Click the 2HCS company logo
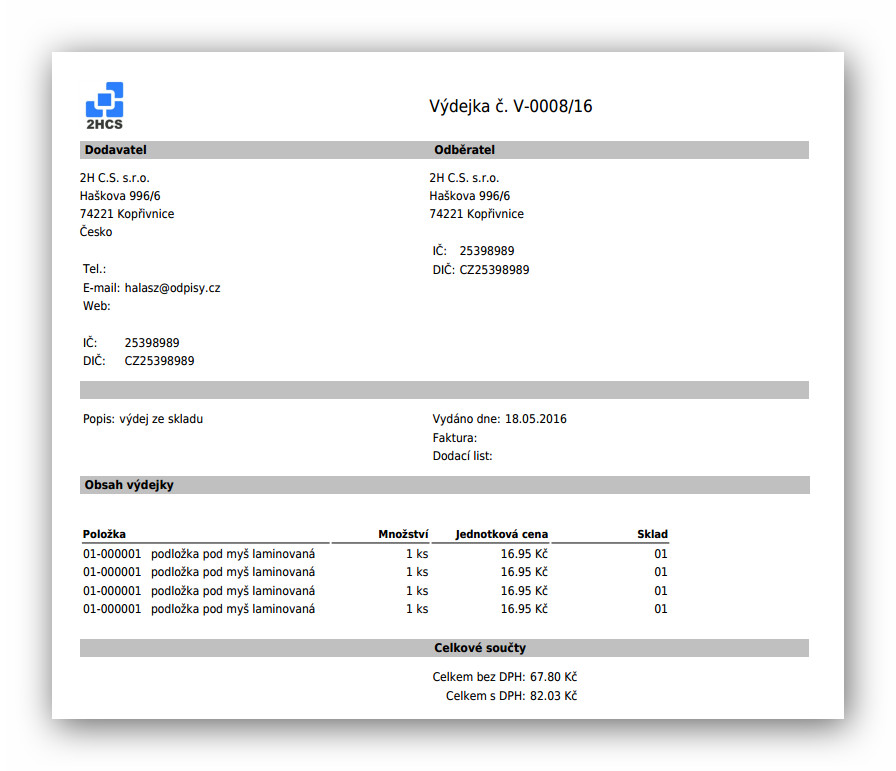The width and height of the screenshot is (896, 771). point(104,106)
